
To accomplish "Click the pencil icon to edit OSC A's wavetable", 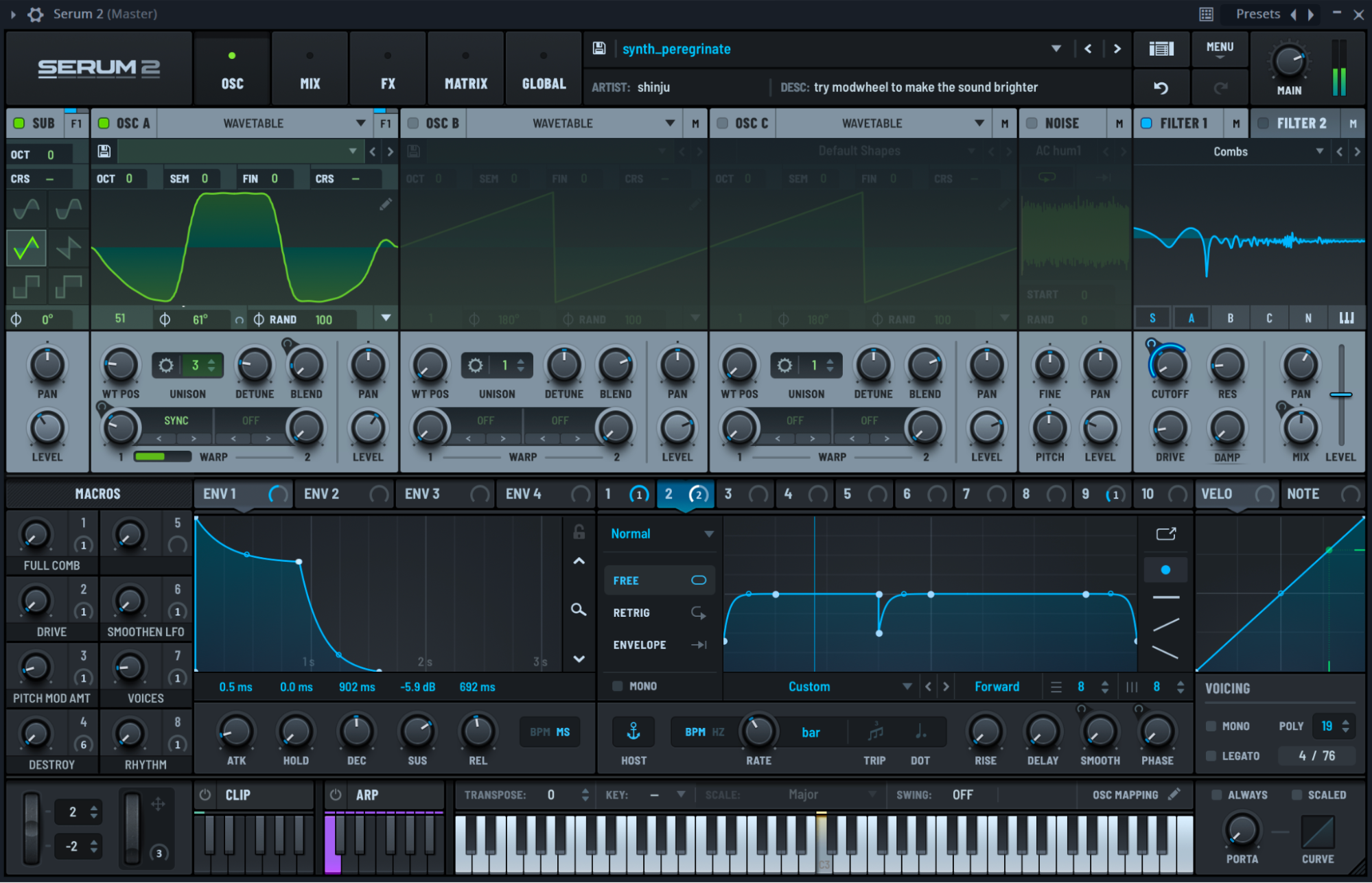I will click(386, 204).
